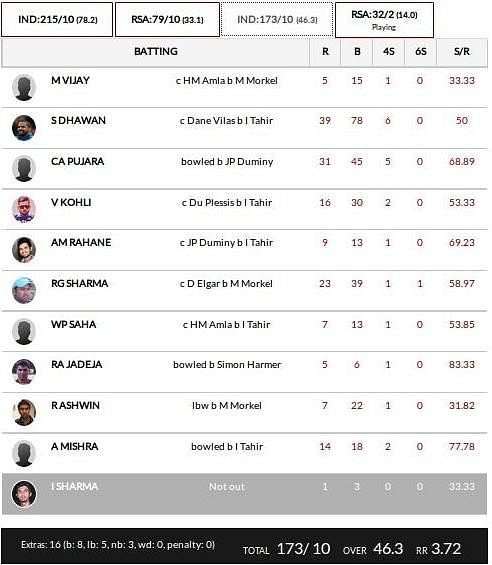The height and width of the screenshot is (565, 492).
Task: Click the BATTING column header
Action: pos(156,52)
